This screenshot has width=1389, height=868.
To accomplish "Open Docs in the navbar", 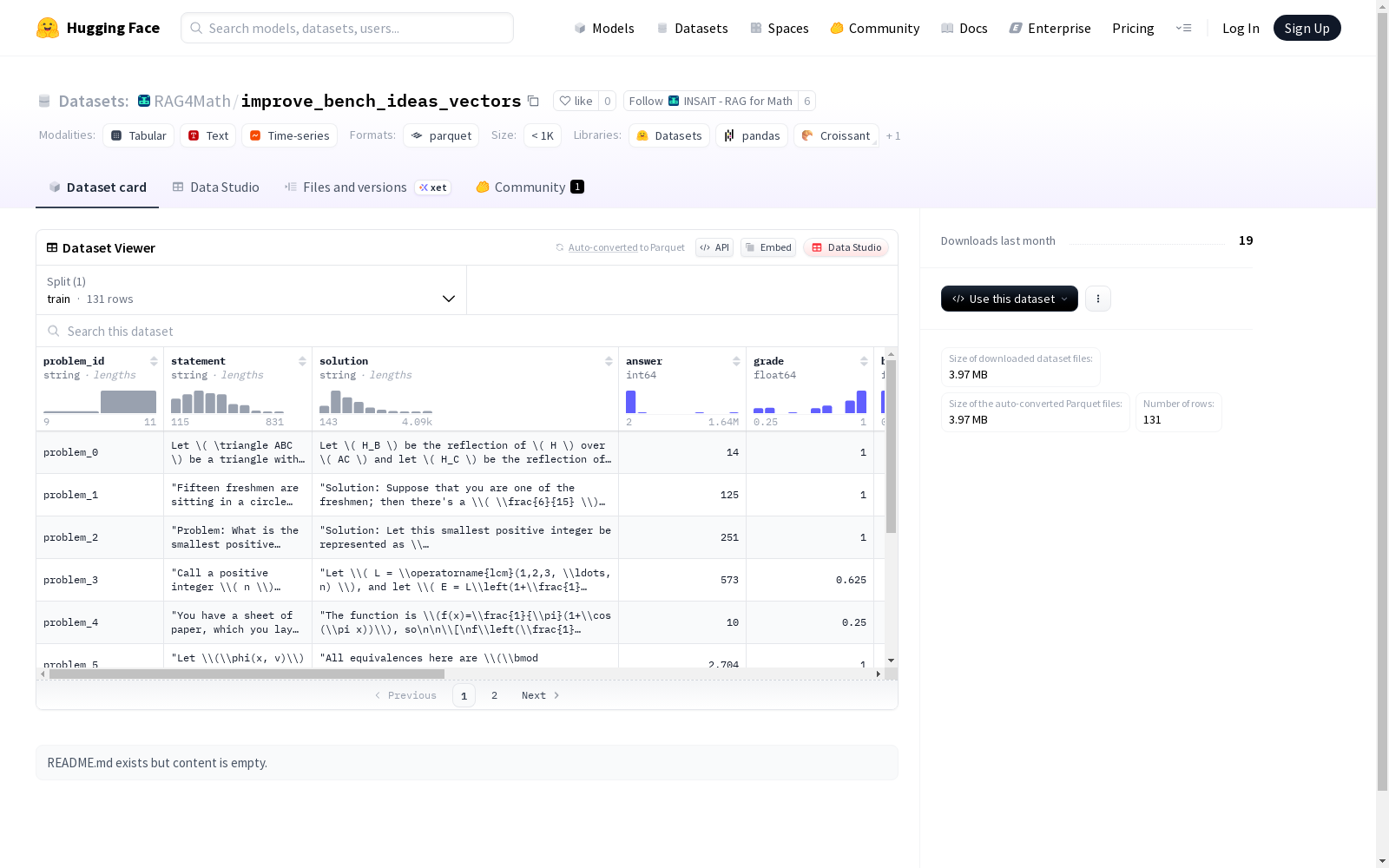I will pyautogui.click(x=964, y=28).
